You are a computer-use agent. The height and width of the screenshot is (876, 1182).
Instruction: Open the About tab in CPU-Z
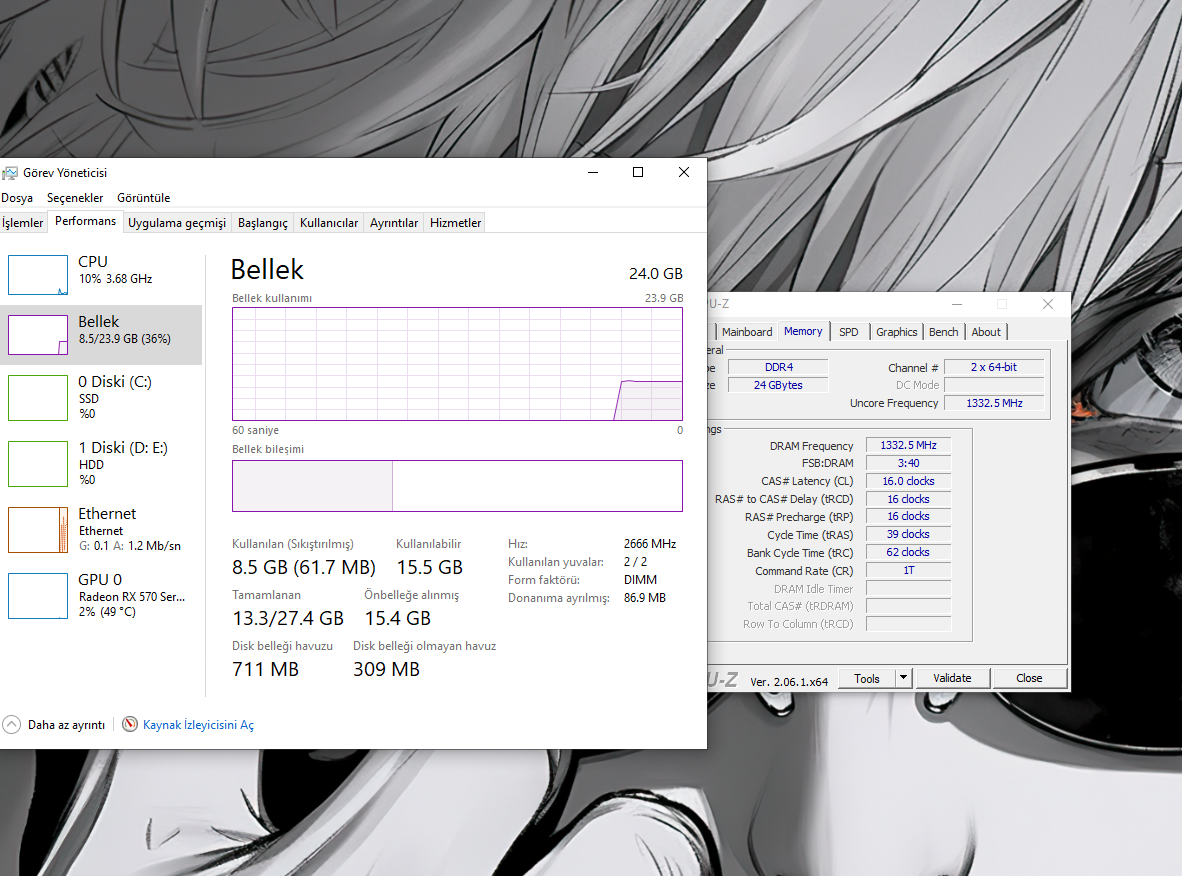point(986,332)
